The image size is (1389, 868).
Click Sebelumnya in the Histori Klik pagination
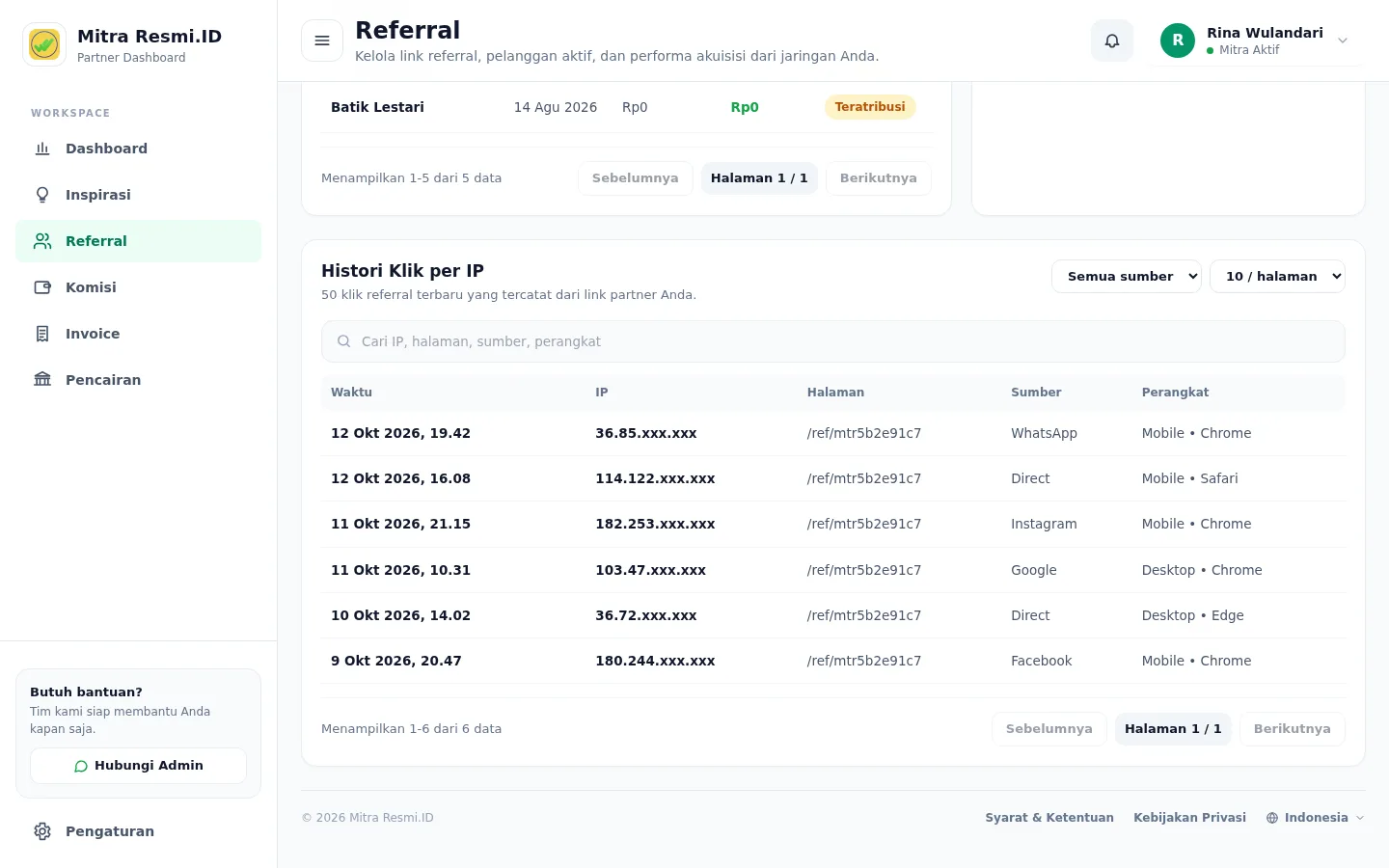(x=1049, y=729)
